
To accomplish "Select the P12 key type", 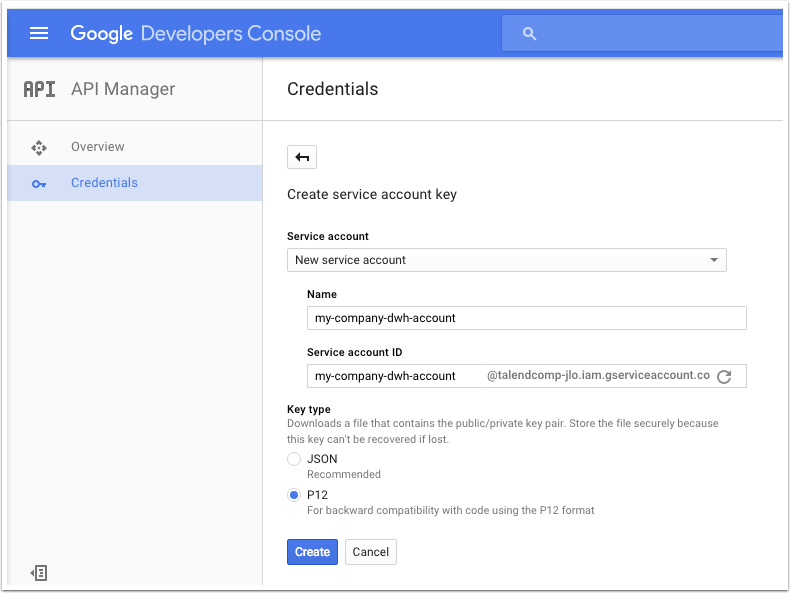I will (x=294, y=495).
